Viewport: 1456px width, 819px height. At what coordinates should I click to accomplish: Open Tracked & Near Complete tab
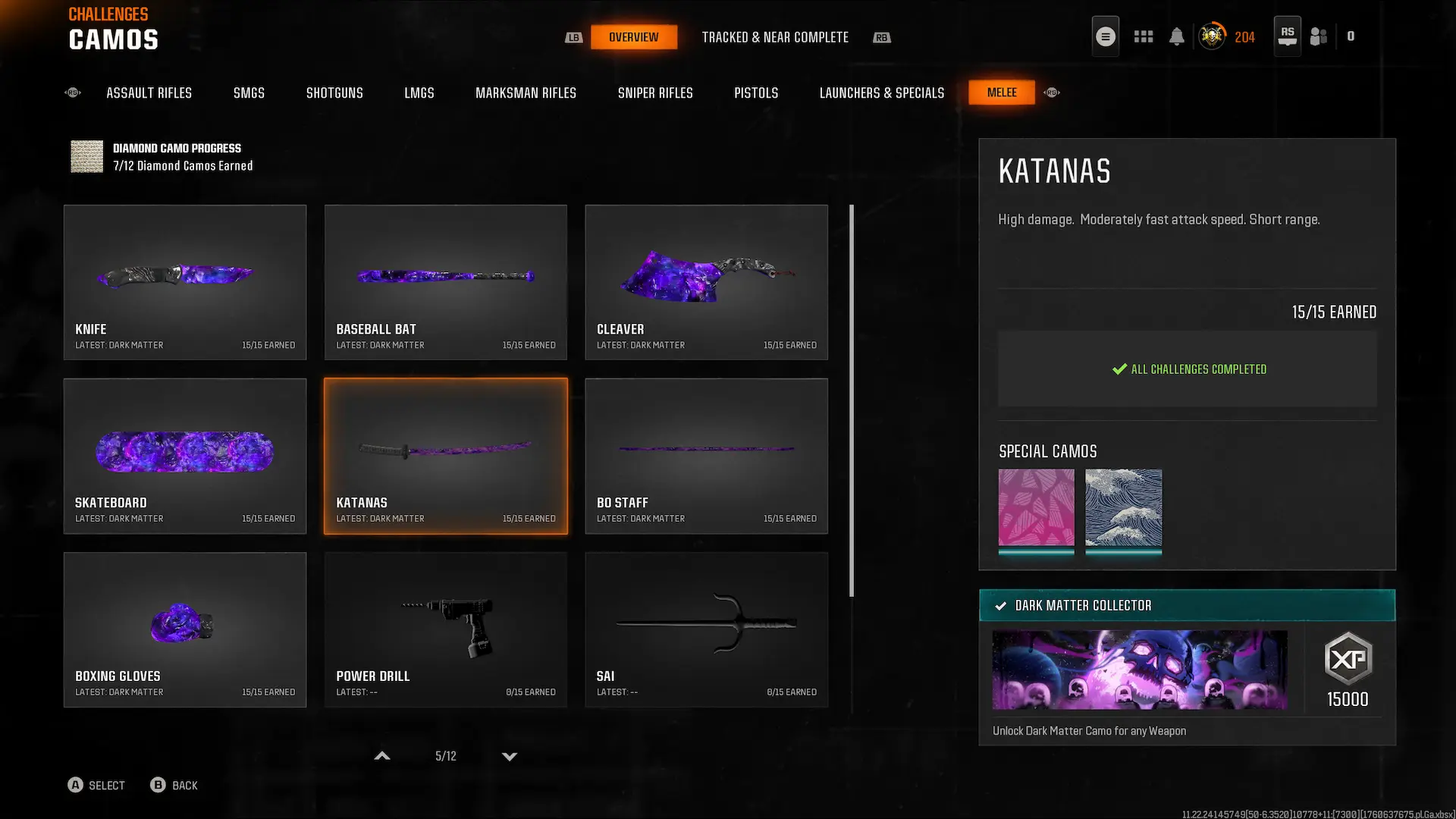click(774, 37)
